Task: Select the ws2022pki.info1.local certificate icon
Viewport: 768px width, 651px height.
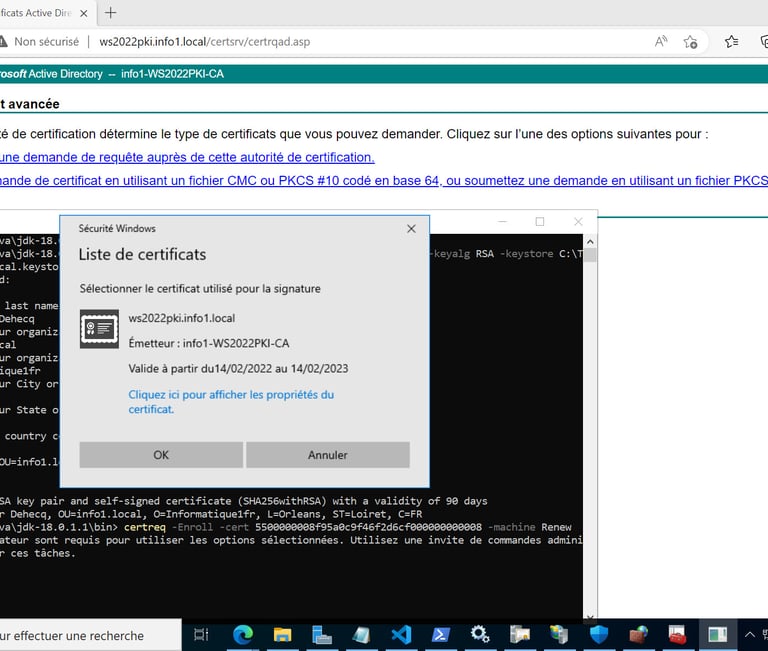Action: (99, 329)
